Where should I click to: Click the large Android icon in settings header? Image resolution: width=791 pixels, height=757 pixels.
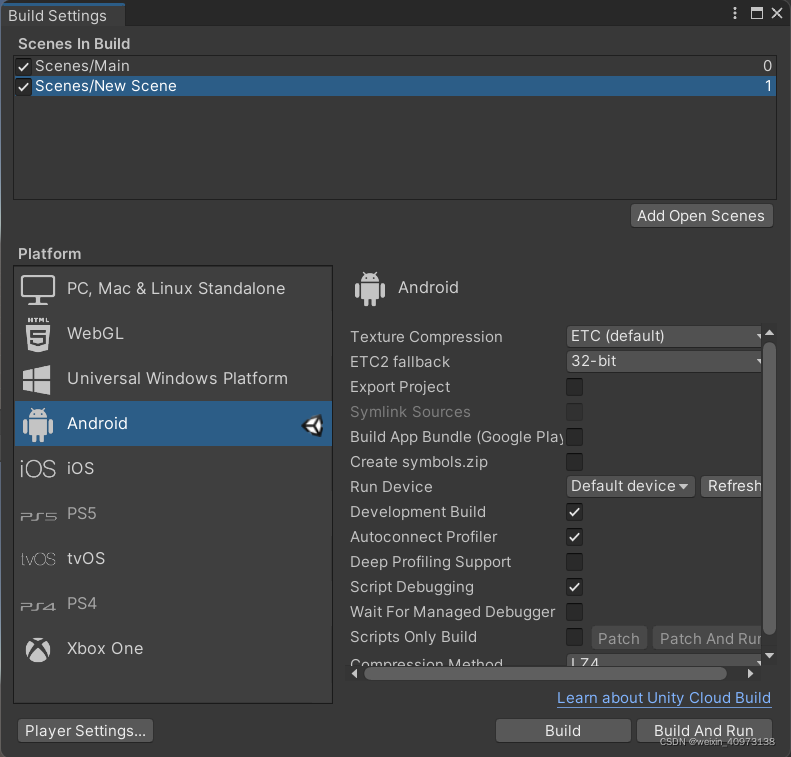point(370,288)
